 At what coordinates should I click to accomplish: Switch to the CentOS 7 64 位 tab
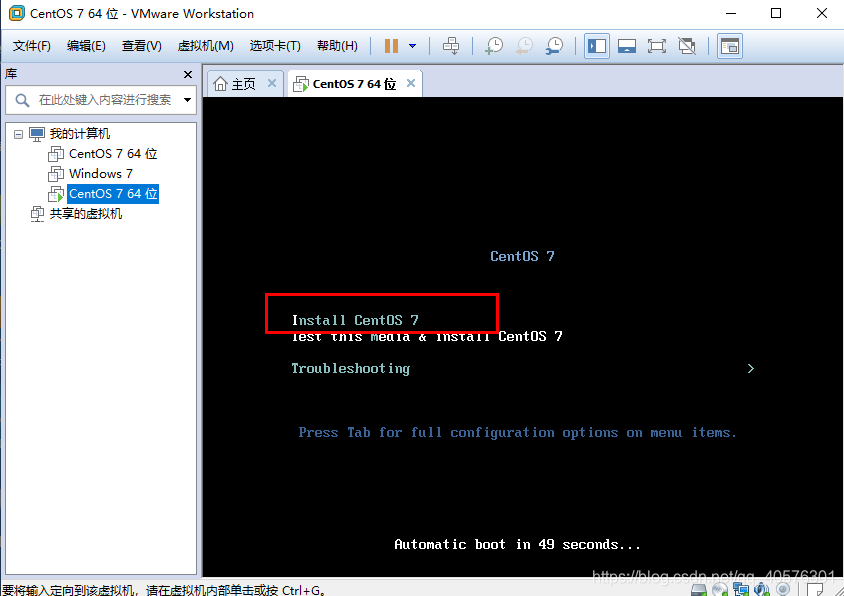point(354,84)
